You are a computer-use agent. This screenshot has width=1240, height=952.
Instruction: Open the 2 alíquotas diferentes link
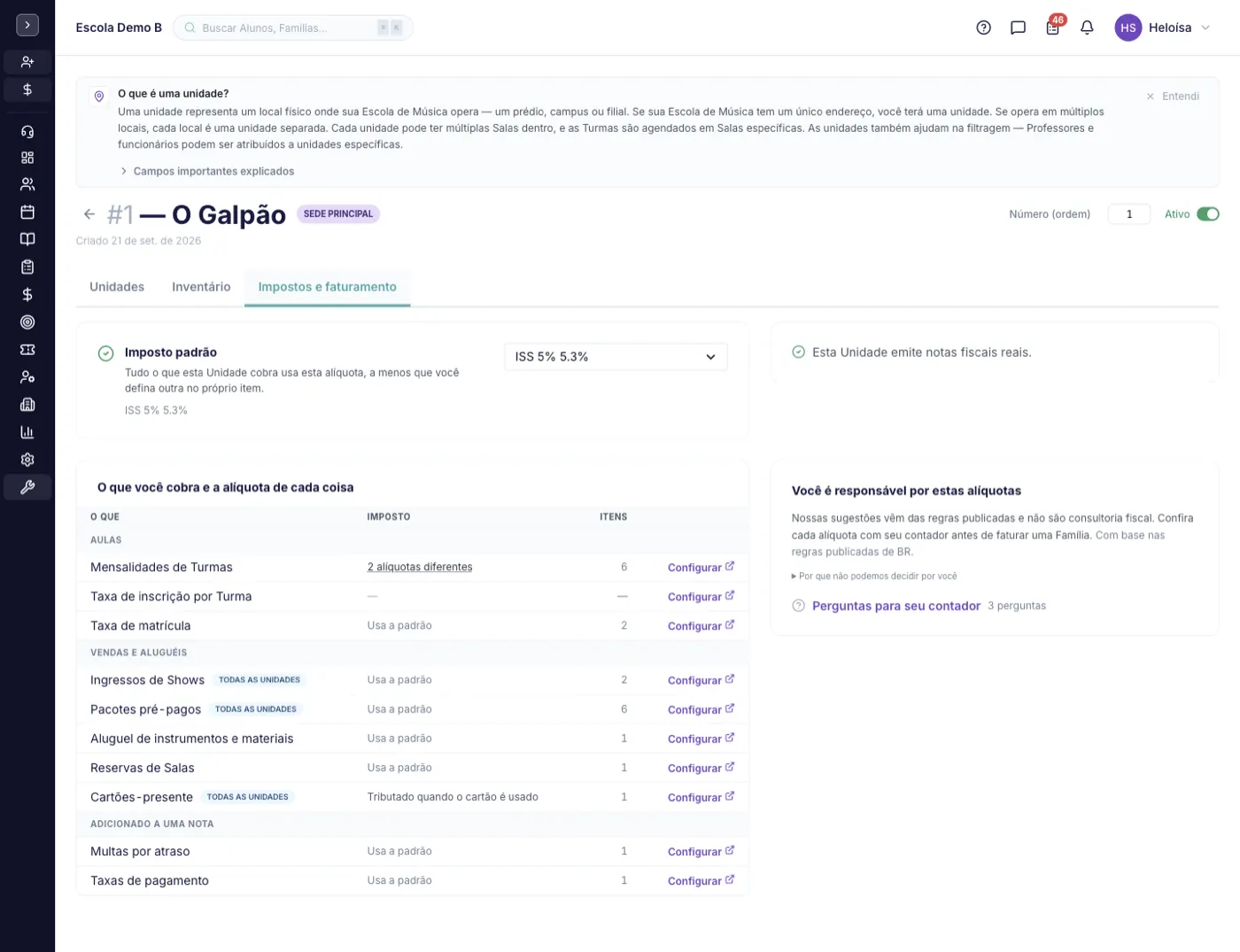(x=420, y=568)
